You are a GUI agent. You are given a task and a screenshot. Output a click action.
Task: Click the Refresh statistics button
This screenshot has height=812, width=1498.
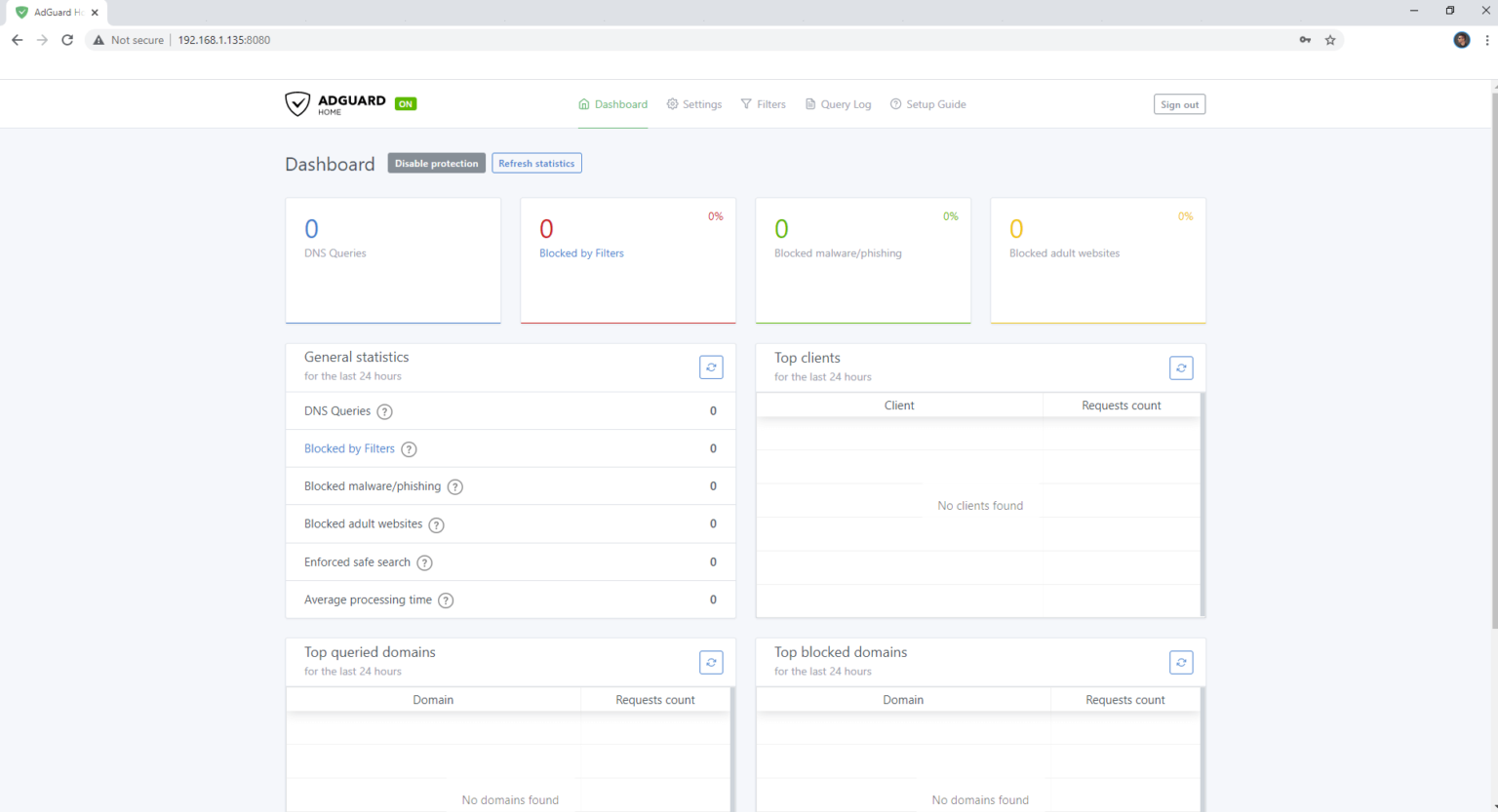[536, 164]
